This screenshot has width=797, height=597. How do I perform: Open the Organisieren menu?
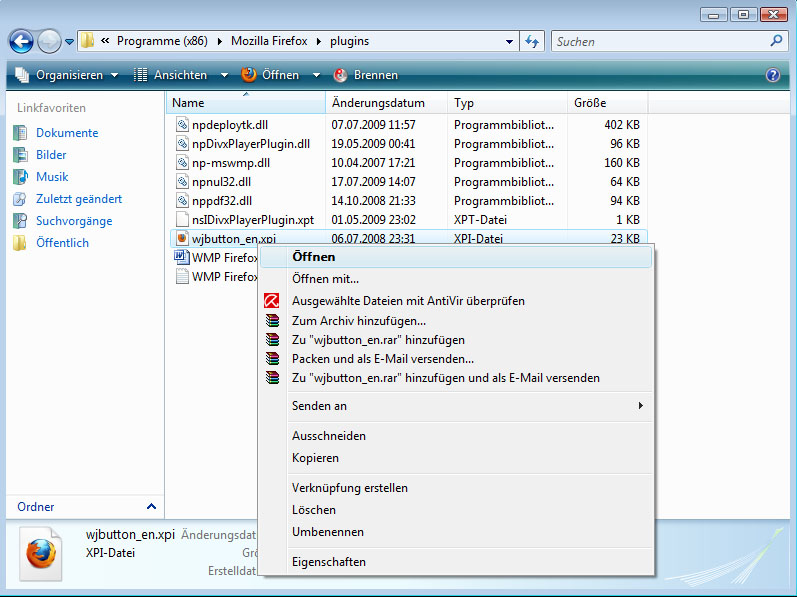(67, 75)
